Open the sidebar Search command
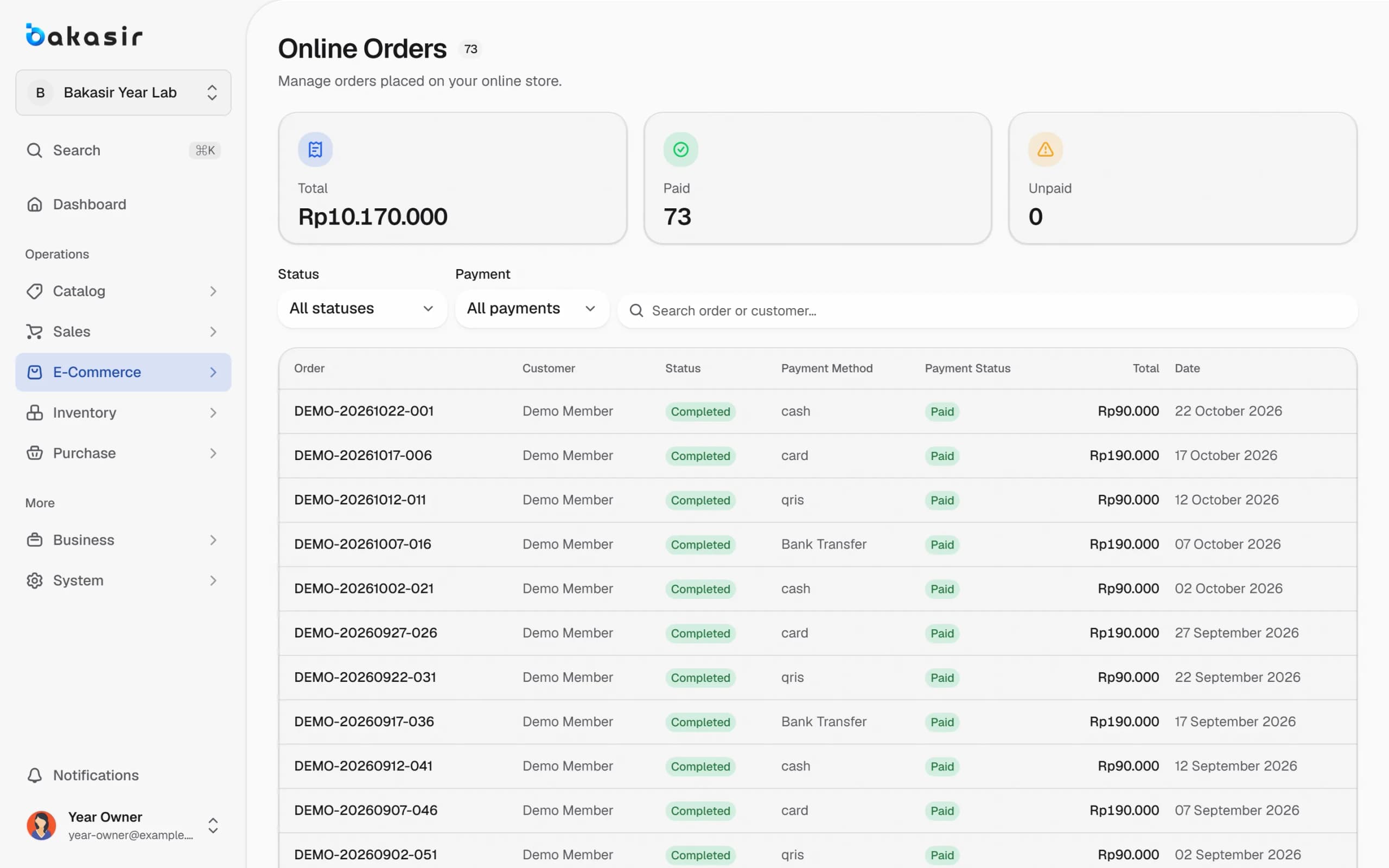 tap(123, 150)
